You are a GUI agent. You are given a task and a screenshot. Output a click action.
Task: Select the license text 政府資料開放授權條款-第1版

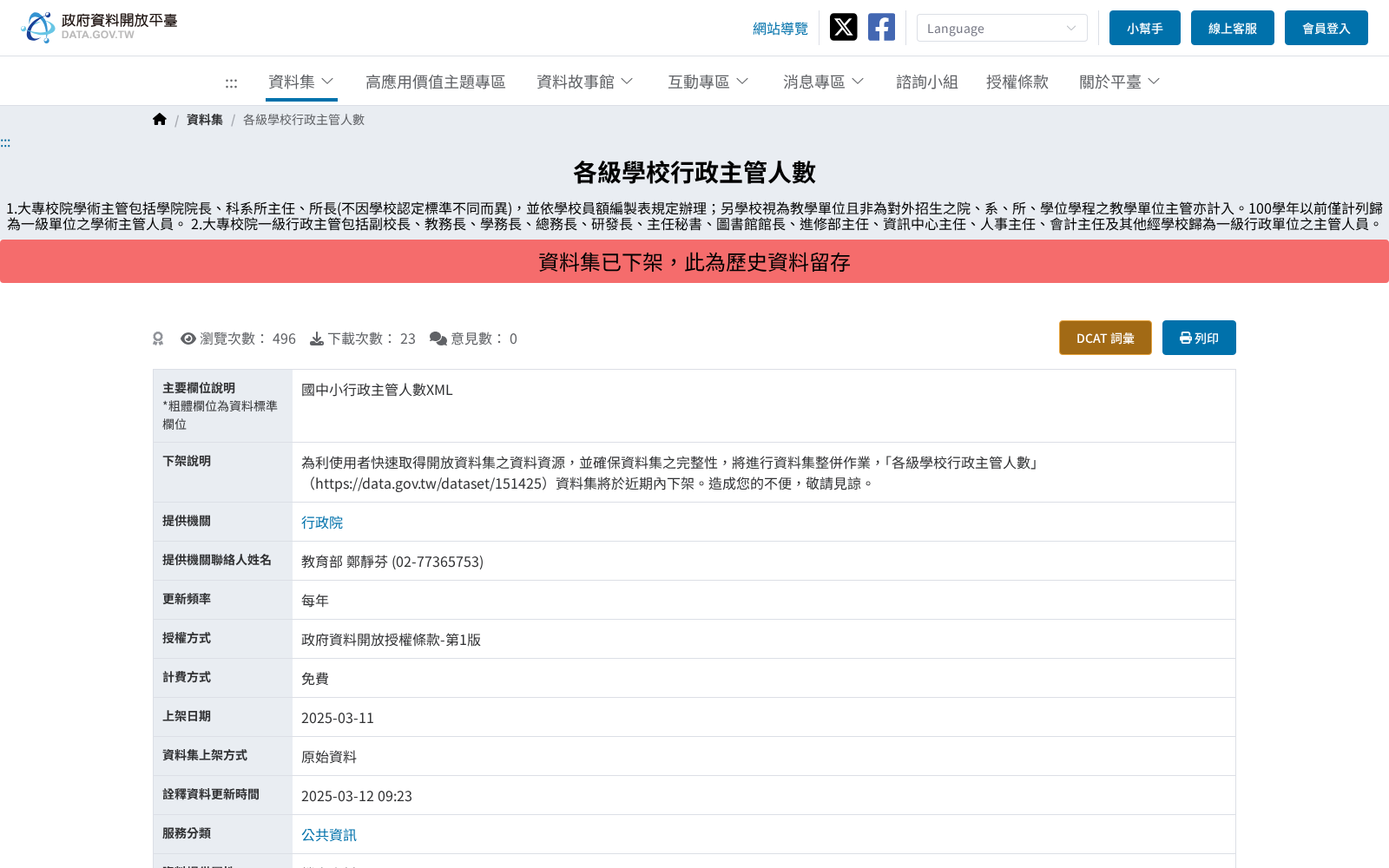tap(391, 640)
